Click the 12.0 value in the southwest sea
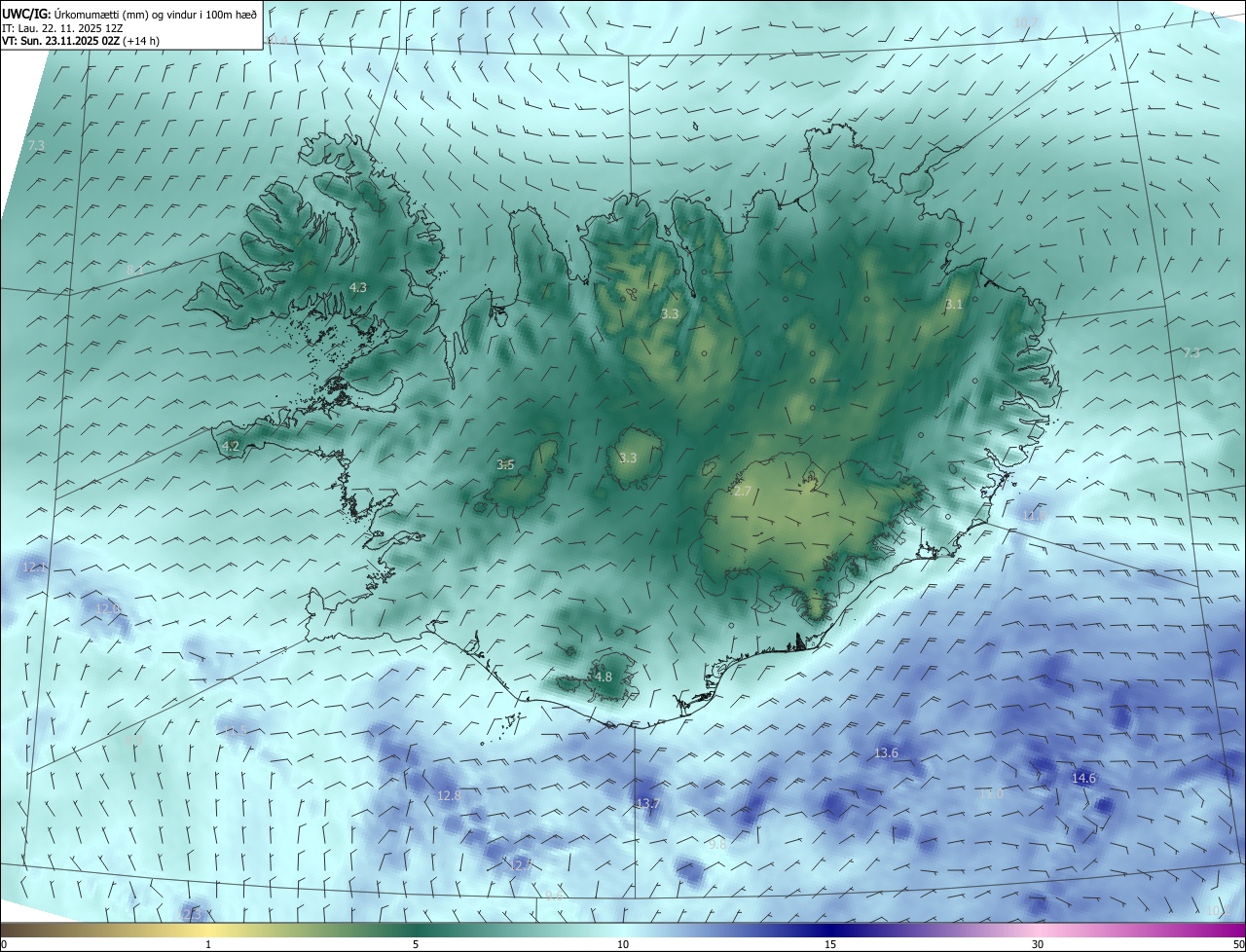Viewport: 1246px width, 952px height. pos(108,608)
